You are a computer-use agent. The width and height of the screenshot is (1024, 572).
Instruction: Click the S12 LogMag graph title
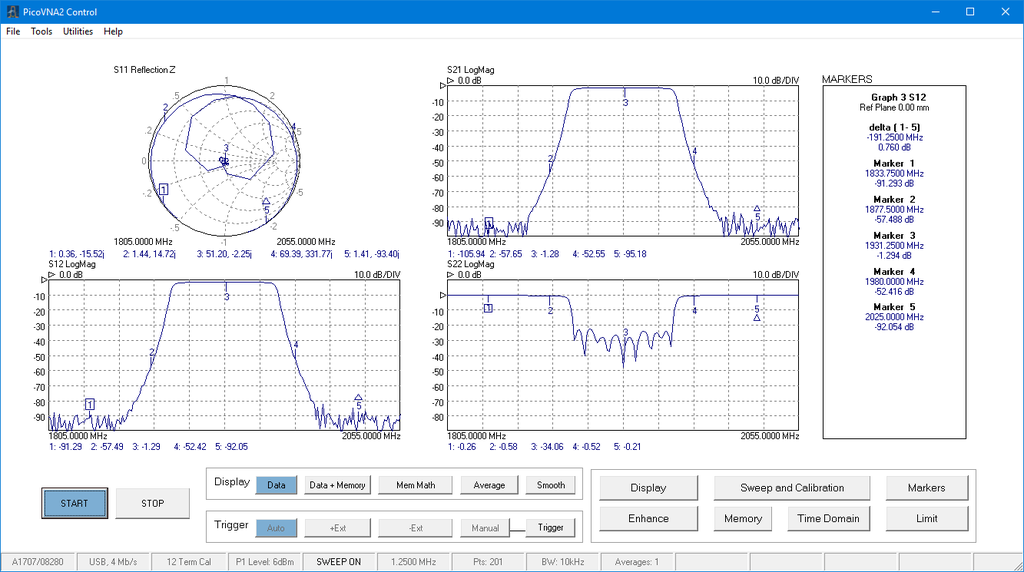point(72,264)
